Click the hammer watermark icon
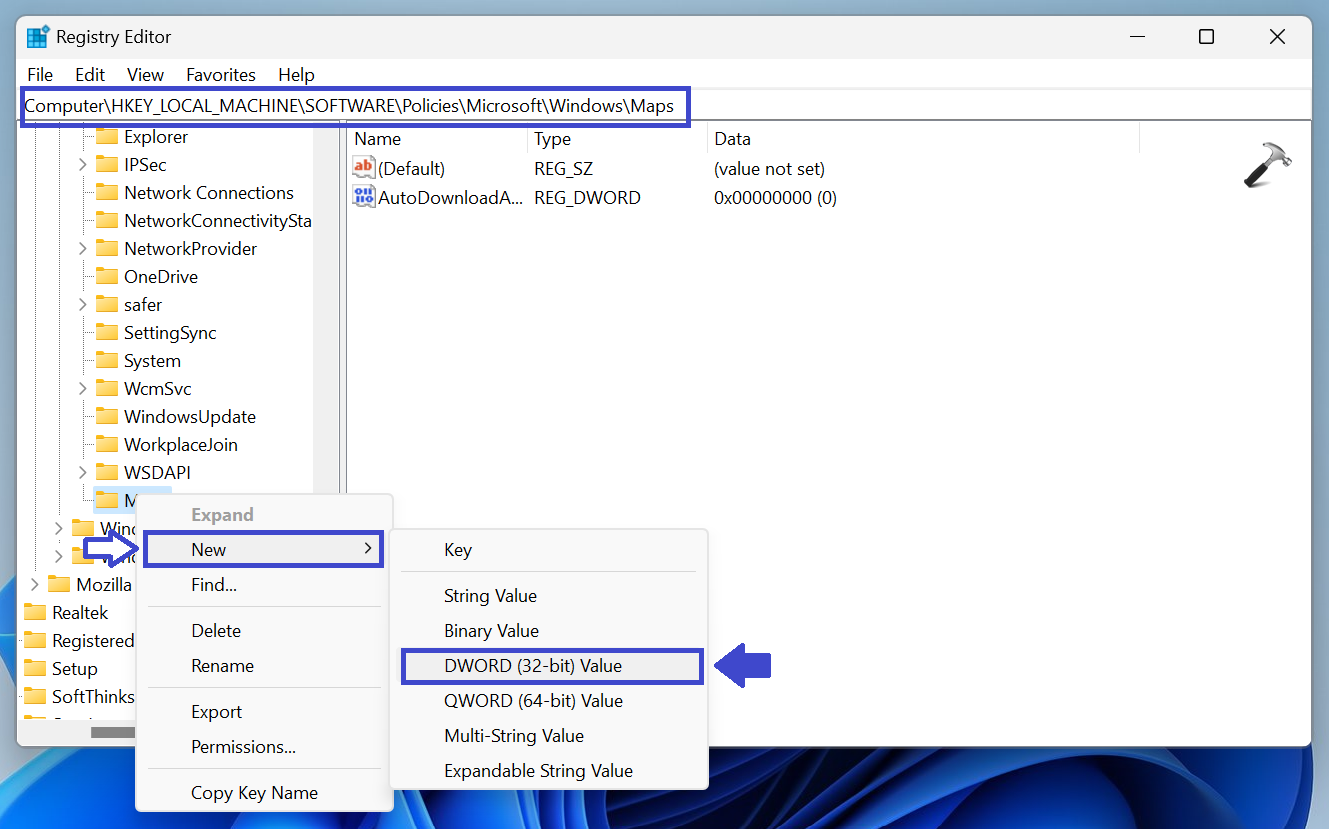This screenshot has height=829, width=1329. 1267,165
